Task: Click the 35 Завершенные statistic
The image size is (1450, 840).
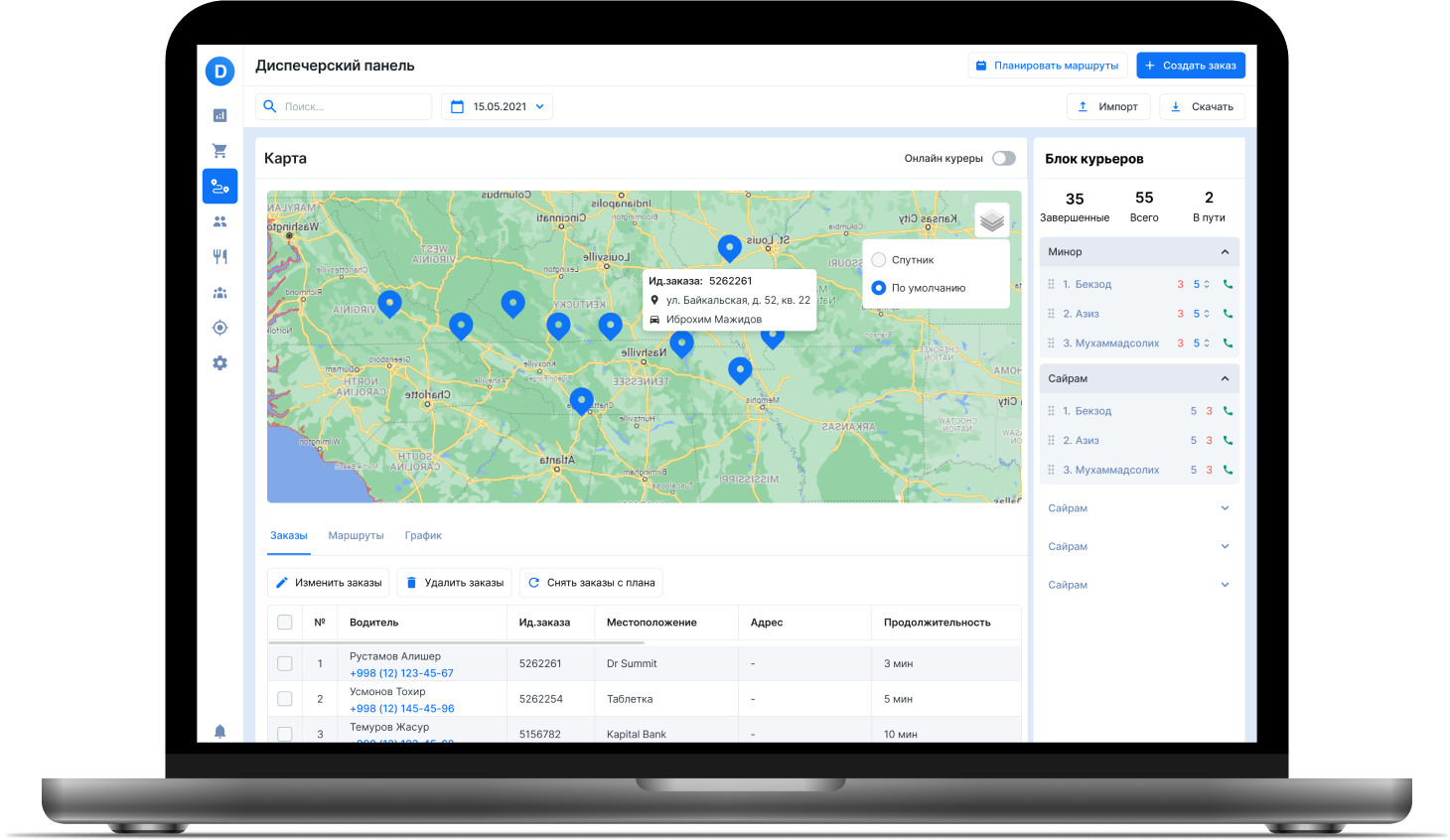Action: click(x=1075, y=208)
